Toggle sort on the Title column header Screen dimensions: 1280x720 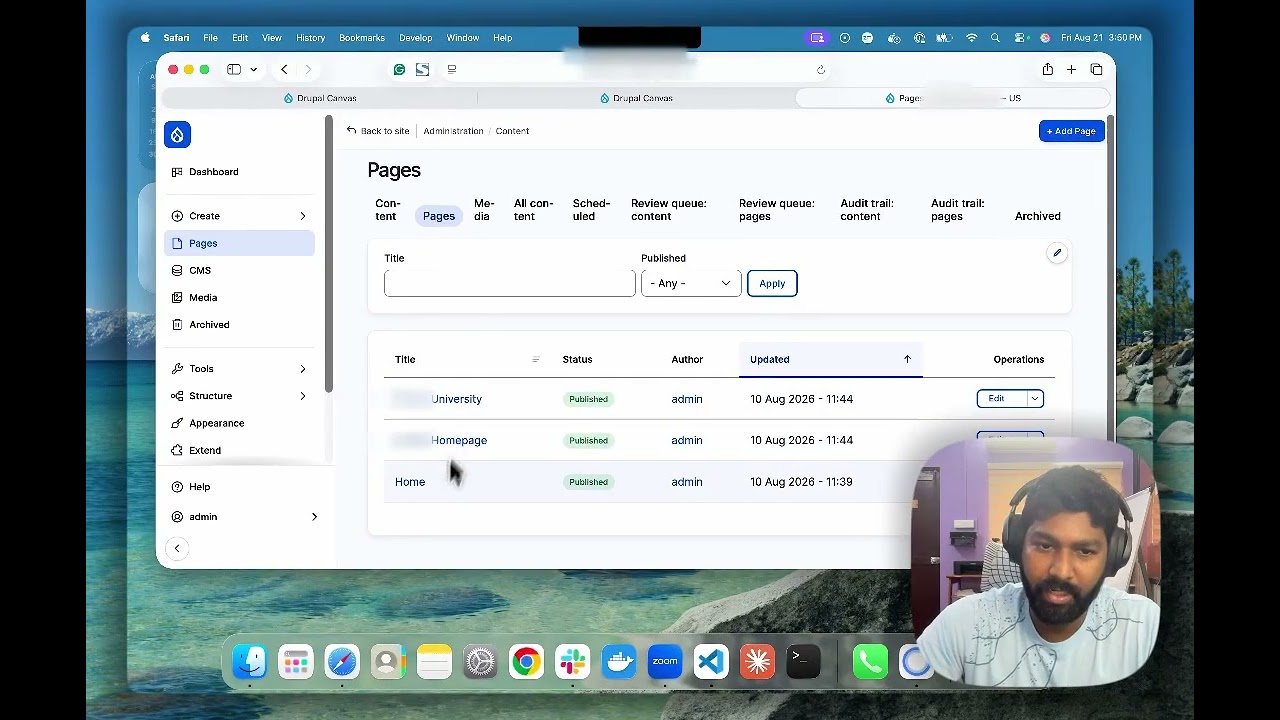[x=405, y=359]
